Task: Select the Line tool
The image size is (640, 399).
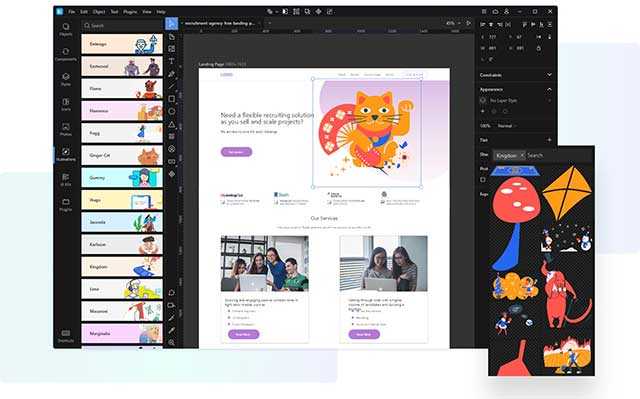Action: coord(171,86)
